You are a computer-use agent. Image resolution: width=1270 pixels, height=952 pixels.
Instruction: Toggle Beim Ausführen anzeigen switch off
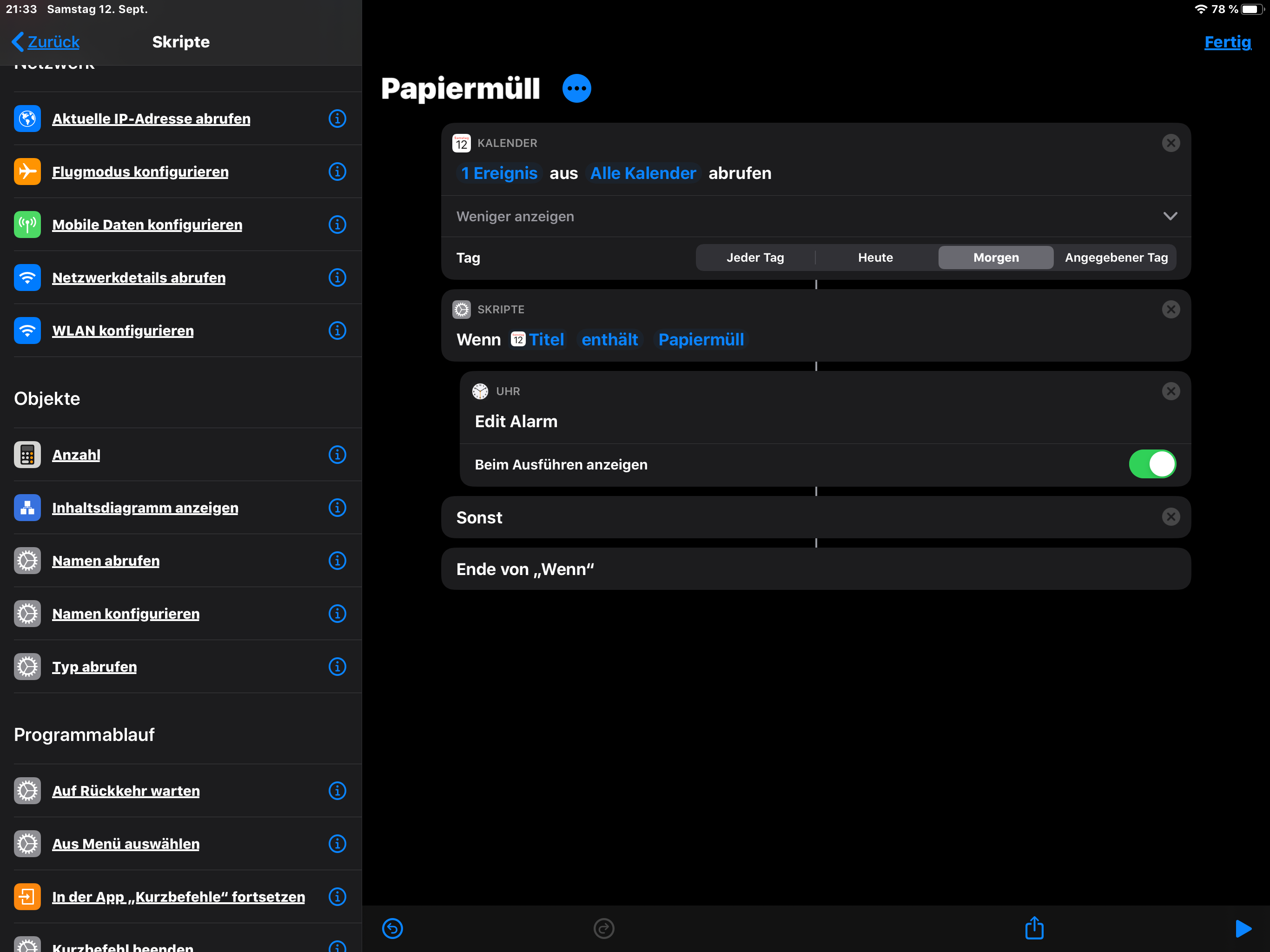point(1152,464)
